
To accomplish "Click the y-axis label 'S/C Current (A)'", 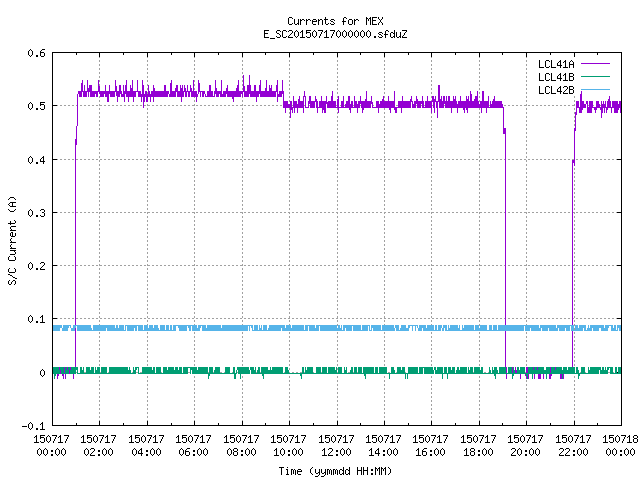I will (x=12, y=241).
